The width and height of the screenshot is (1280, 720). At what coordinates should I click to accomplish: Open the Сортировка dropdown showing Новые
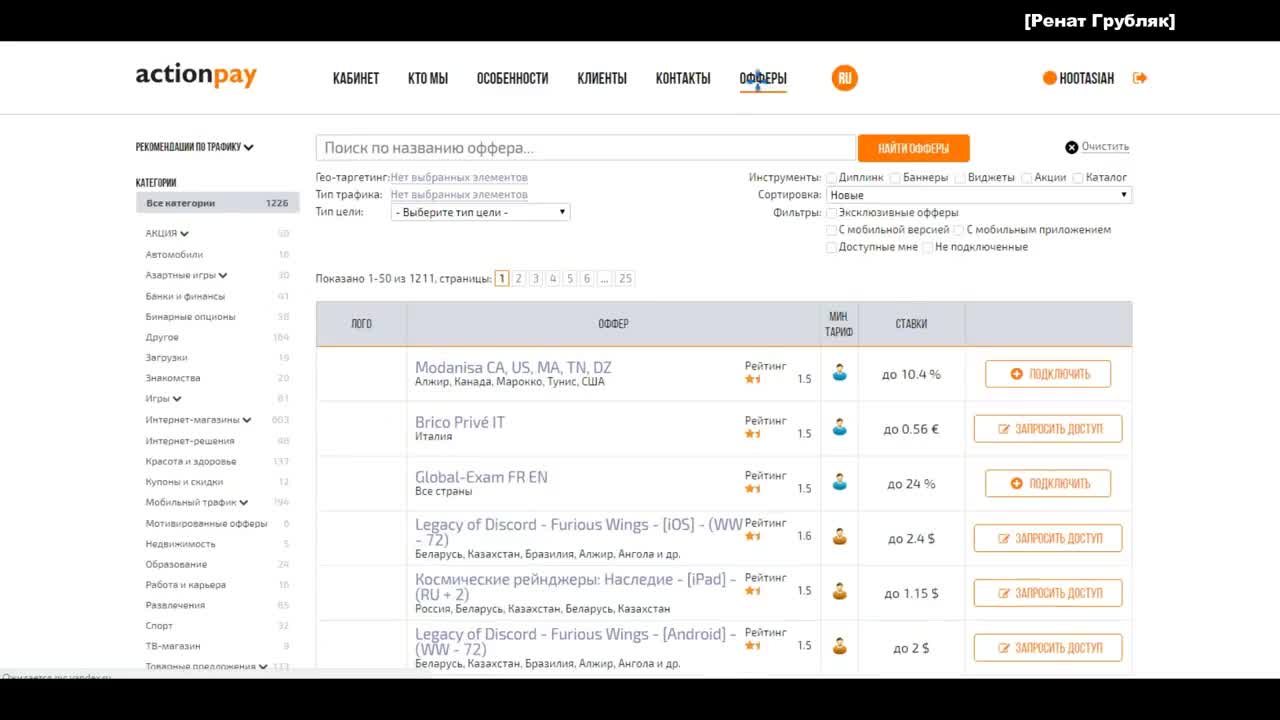coord(979,195)
